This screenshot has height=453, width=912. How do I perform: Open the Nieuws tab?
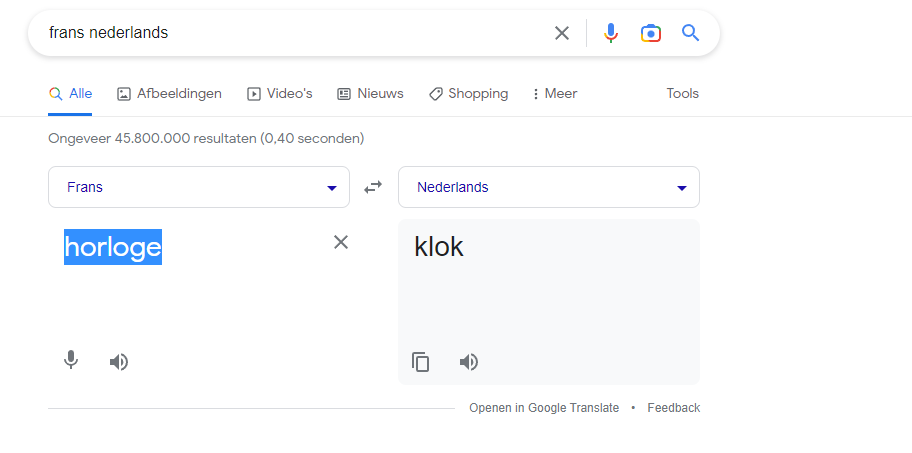click(x=370, y=94)
